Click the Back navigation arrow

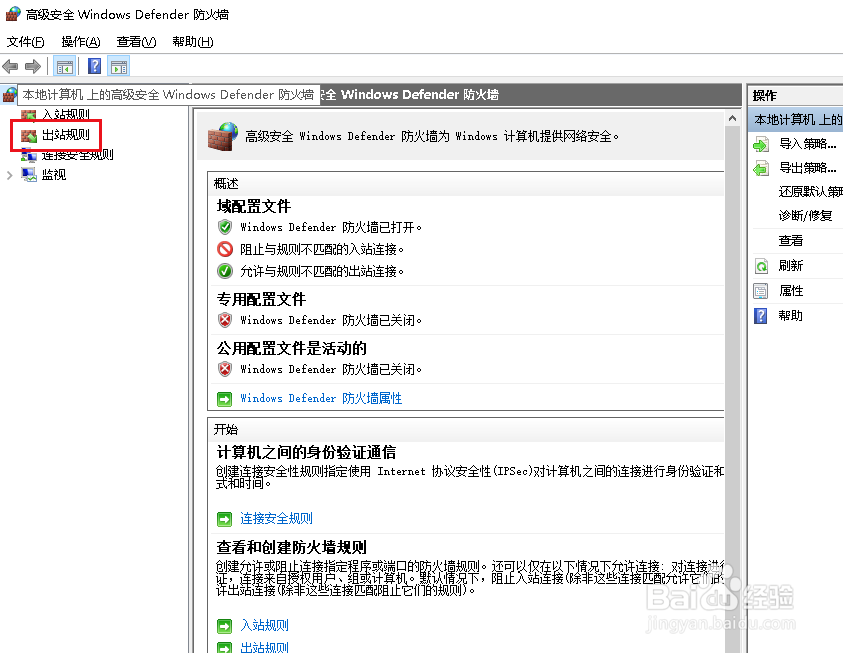(x=10, y=66)
